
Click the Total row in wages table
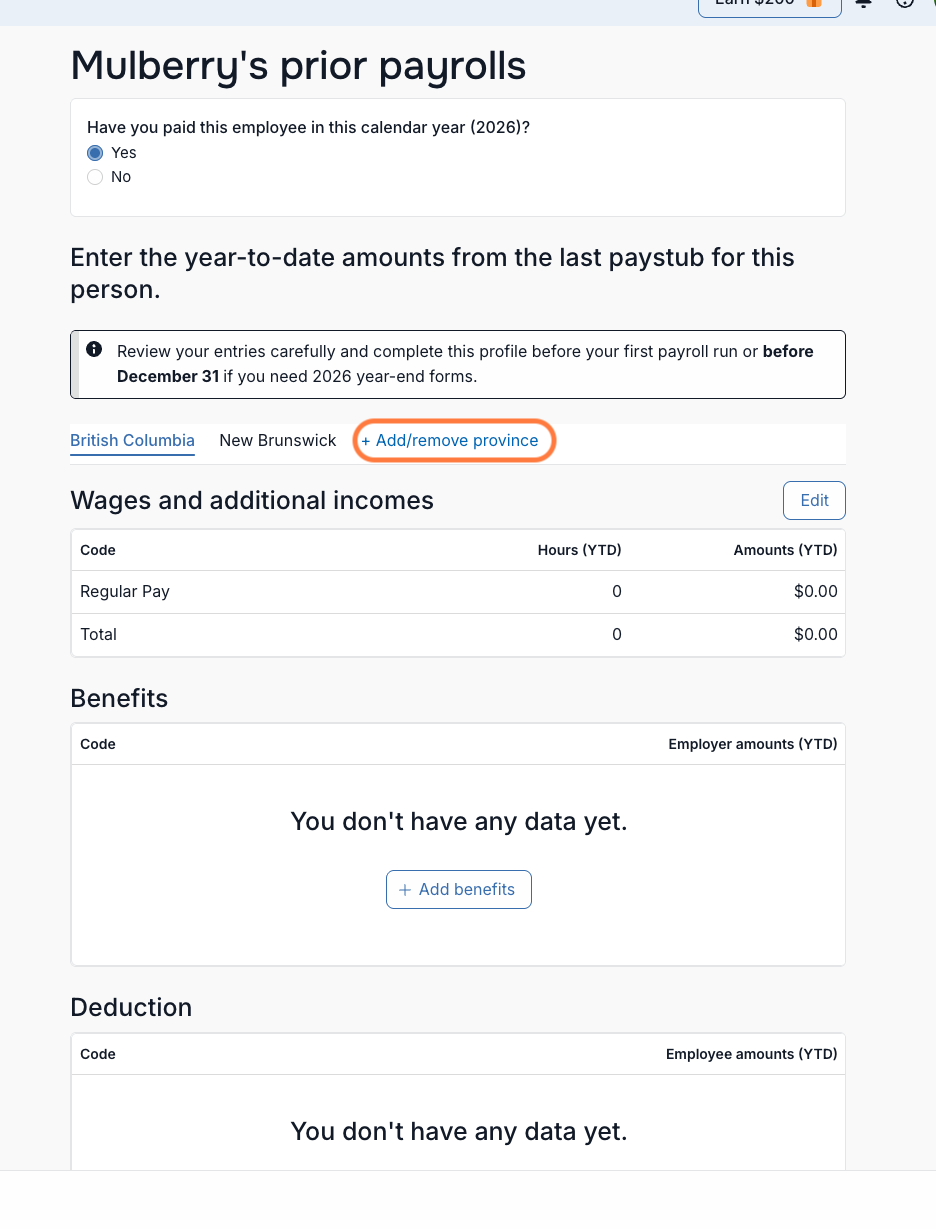click(458, 635)
